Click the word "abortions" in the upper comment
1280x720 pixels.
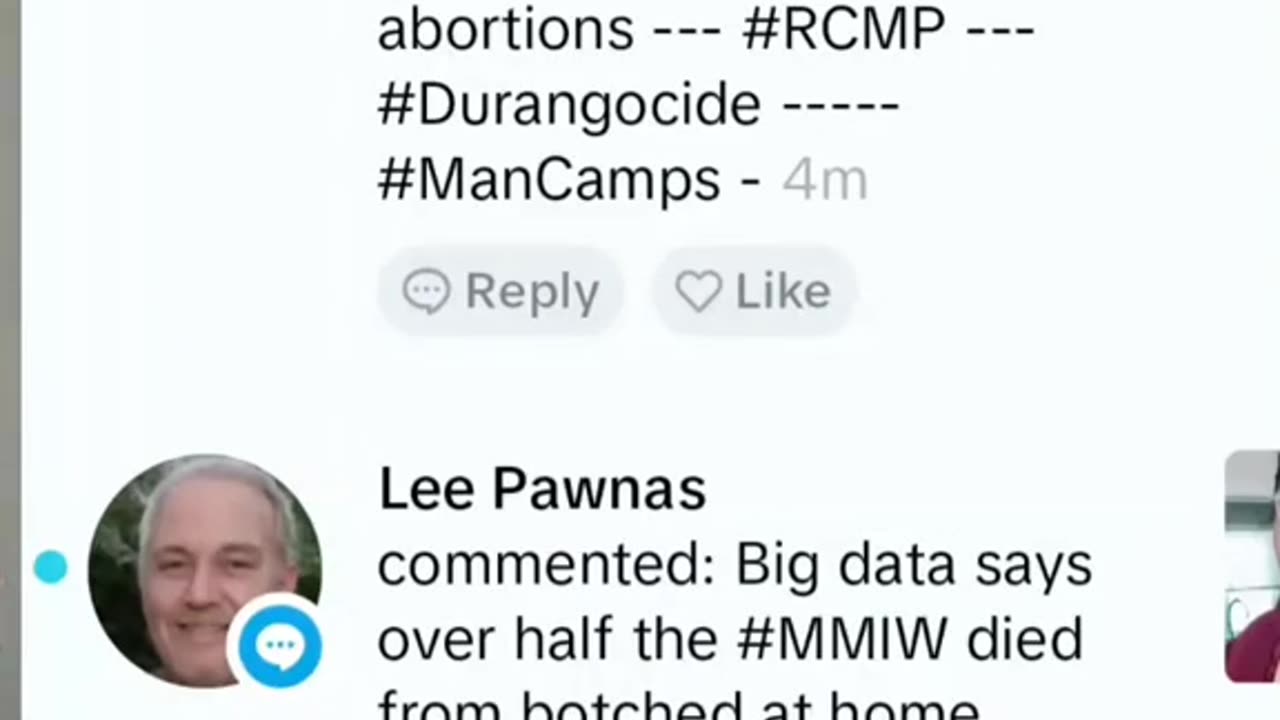pyautogui.click(x=505, y=29)
